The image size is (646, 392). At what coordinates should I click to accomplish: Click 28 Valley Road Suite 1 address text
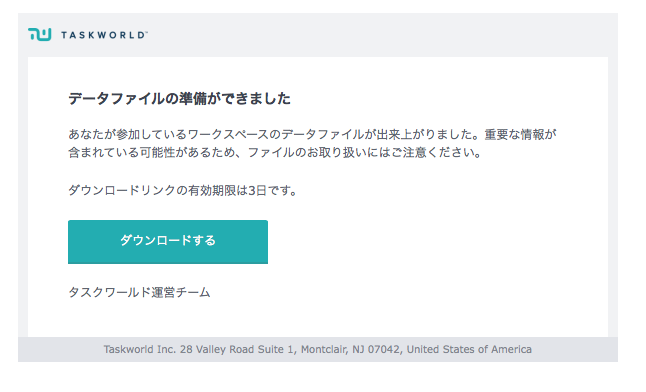pyautogui.click(x=238, y=349)
